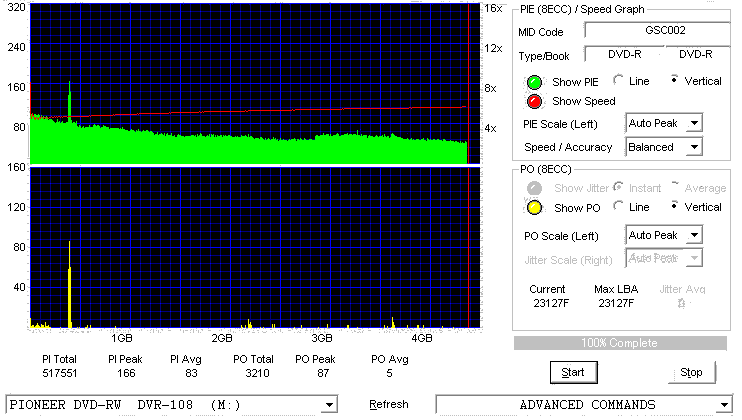This screenshot has width=742, height=420.
Task: Click the Max LBA value 23127F
Action: pyautogui.click(x=616, y=303)
